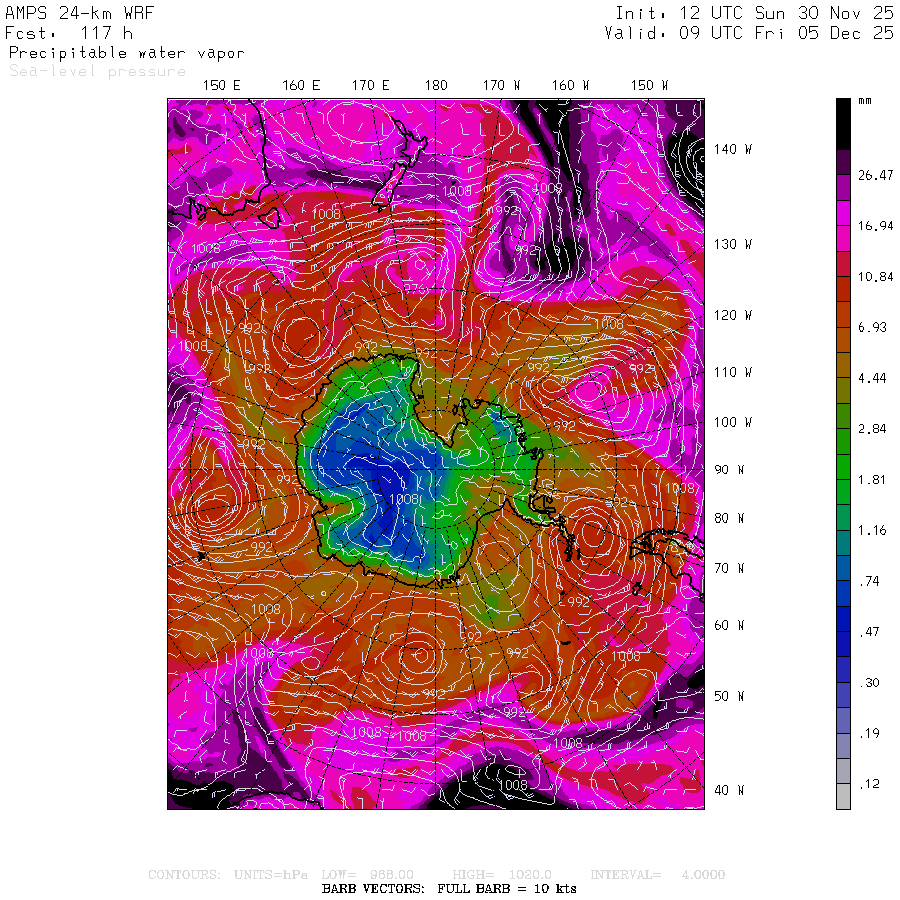Screen dimensions: 900x900
Task: Click the light gray swatch at color bar bottom
Action: (843, 797)
